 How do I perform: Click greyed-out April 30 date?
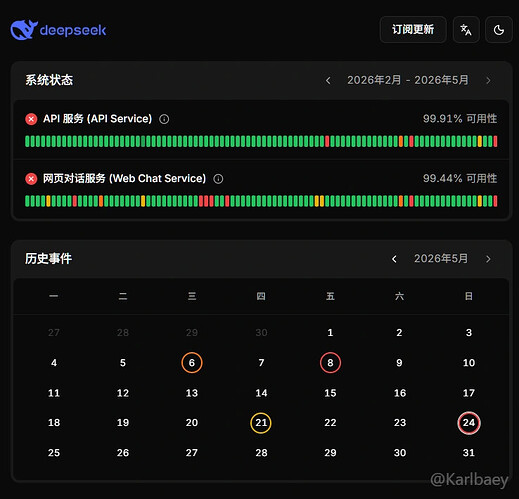[261, 332]
